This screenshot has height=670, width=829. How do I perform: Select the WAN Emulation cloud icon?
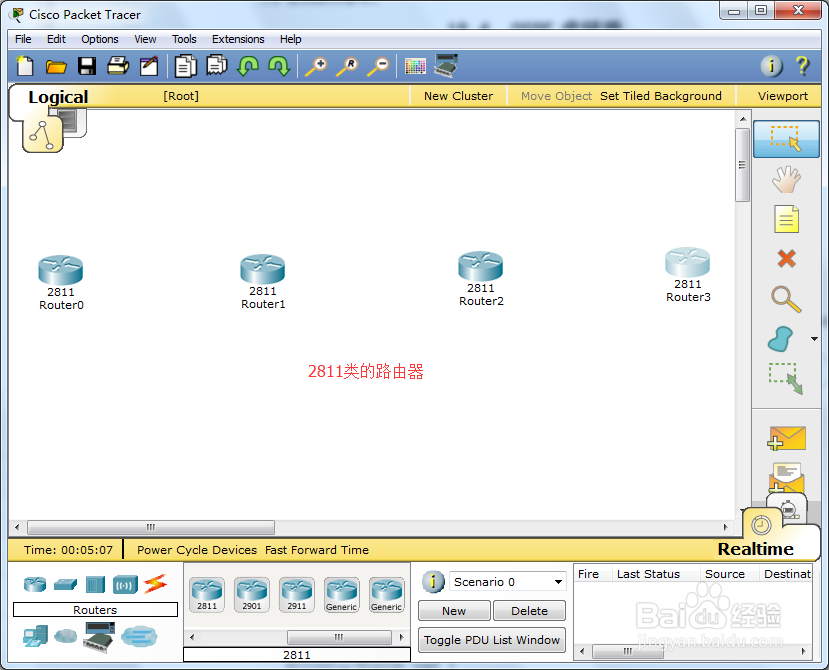click(x=66, y=636)
